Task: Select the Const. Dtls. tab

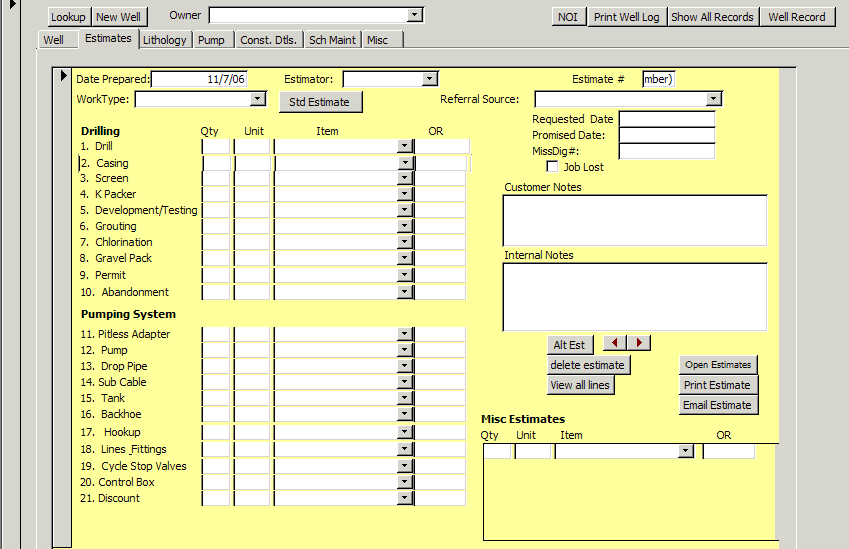Action: point(269,40)
